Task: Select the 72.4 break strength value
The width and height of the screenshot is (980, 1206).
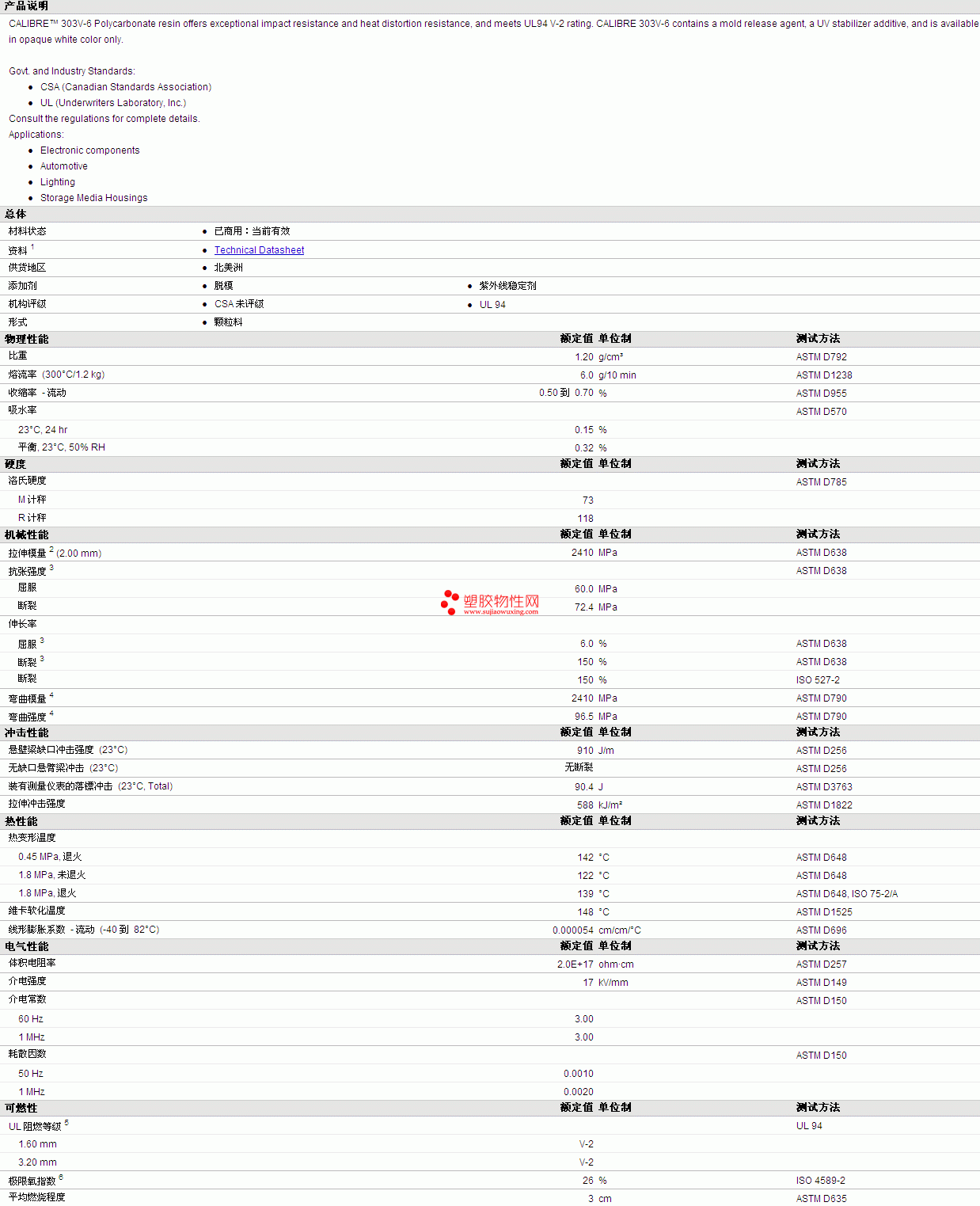Action: (584, 607)
